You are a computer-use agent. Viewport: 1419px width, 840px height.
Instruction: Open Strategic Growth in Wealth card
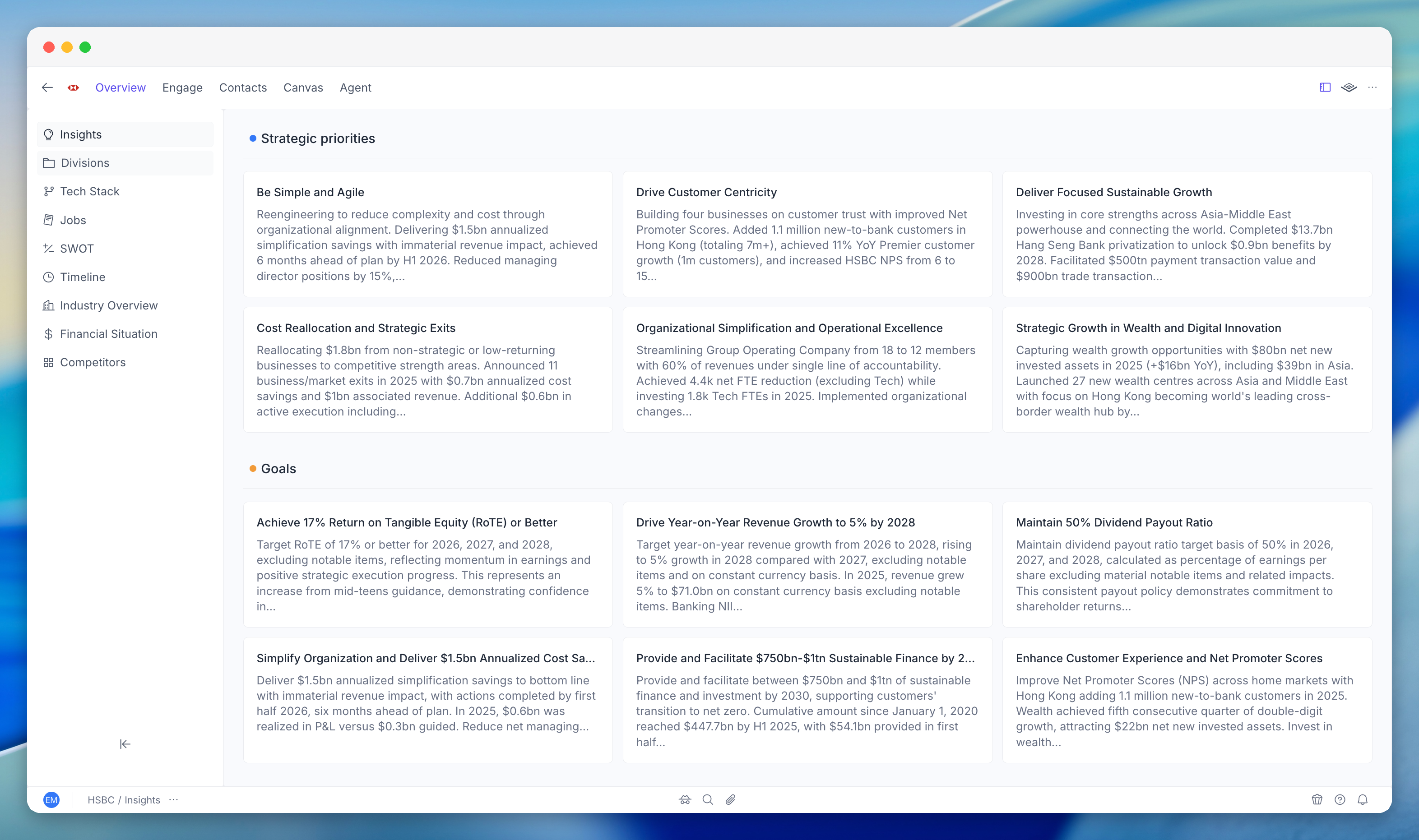[x=1187, y=369]
